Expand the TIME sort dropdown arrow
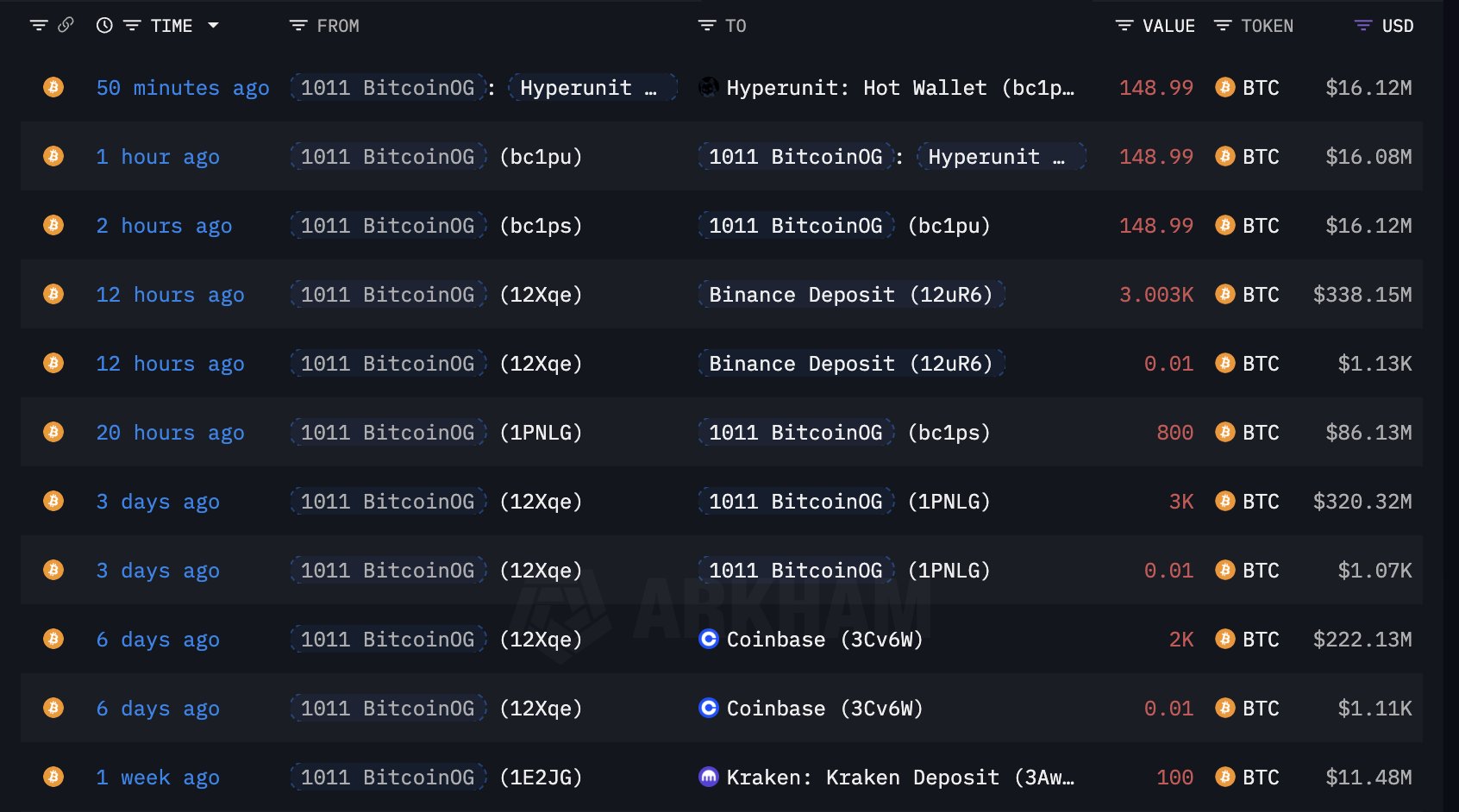 (213, 26)
